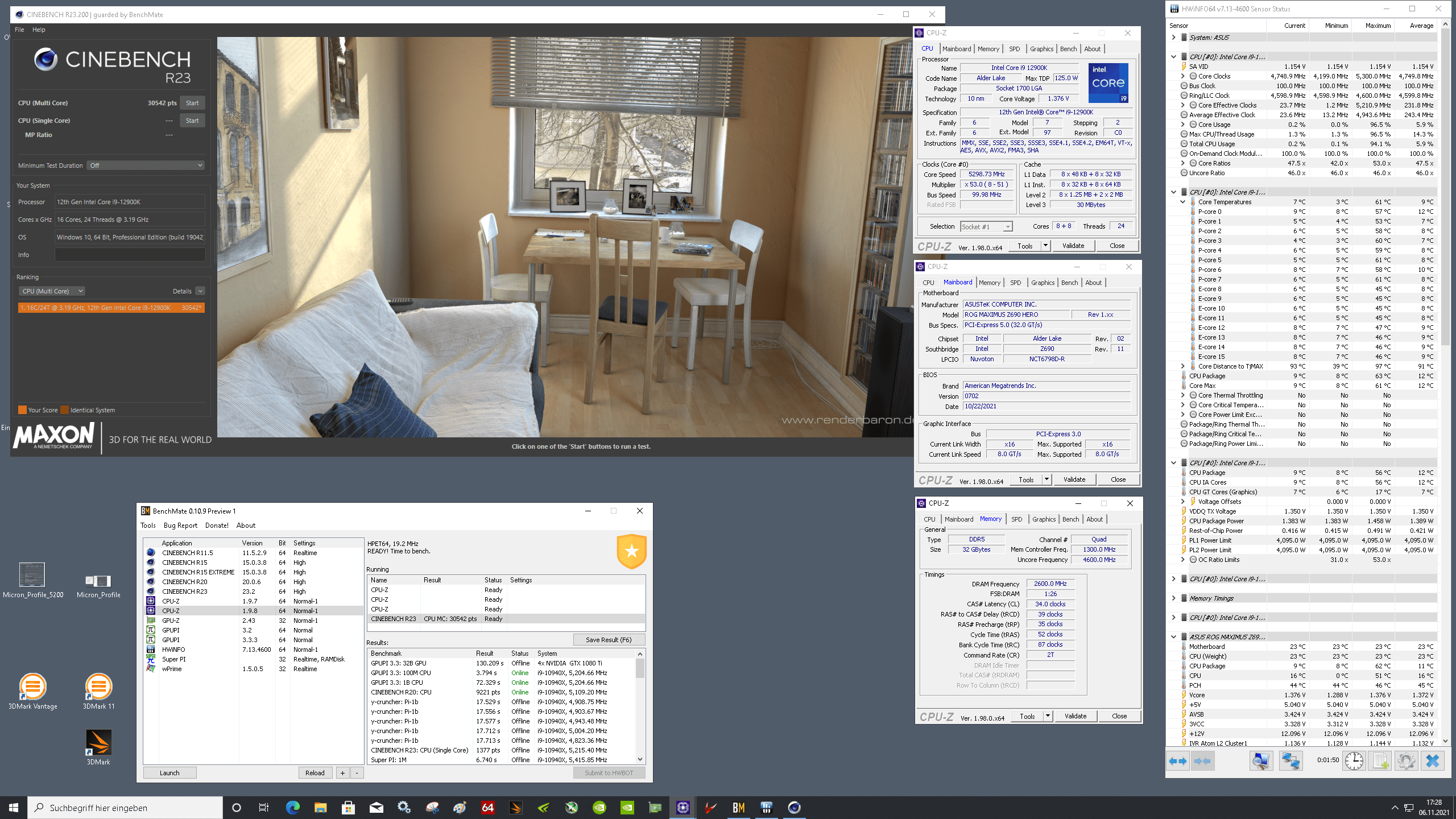1456x819 pixels.
Task: Click BenchMate BM taskbar icon
Action: 738,808
